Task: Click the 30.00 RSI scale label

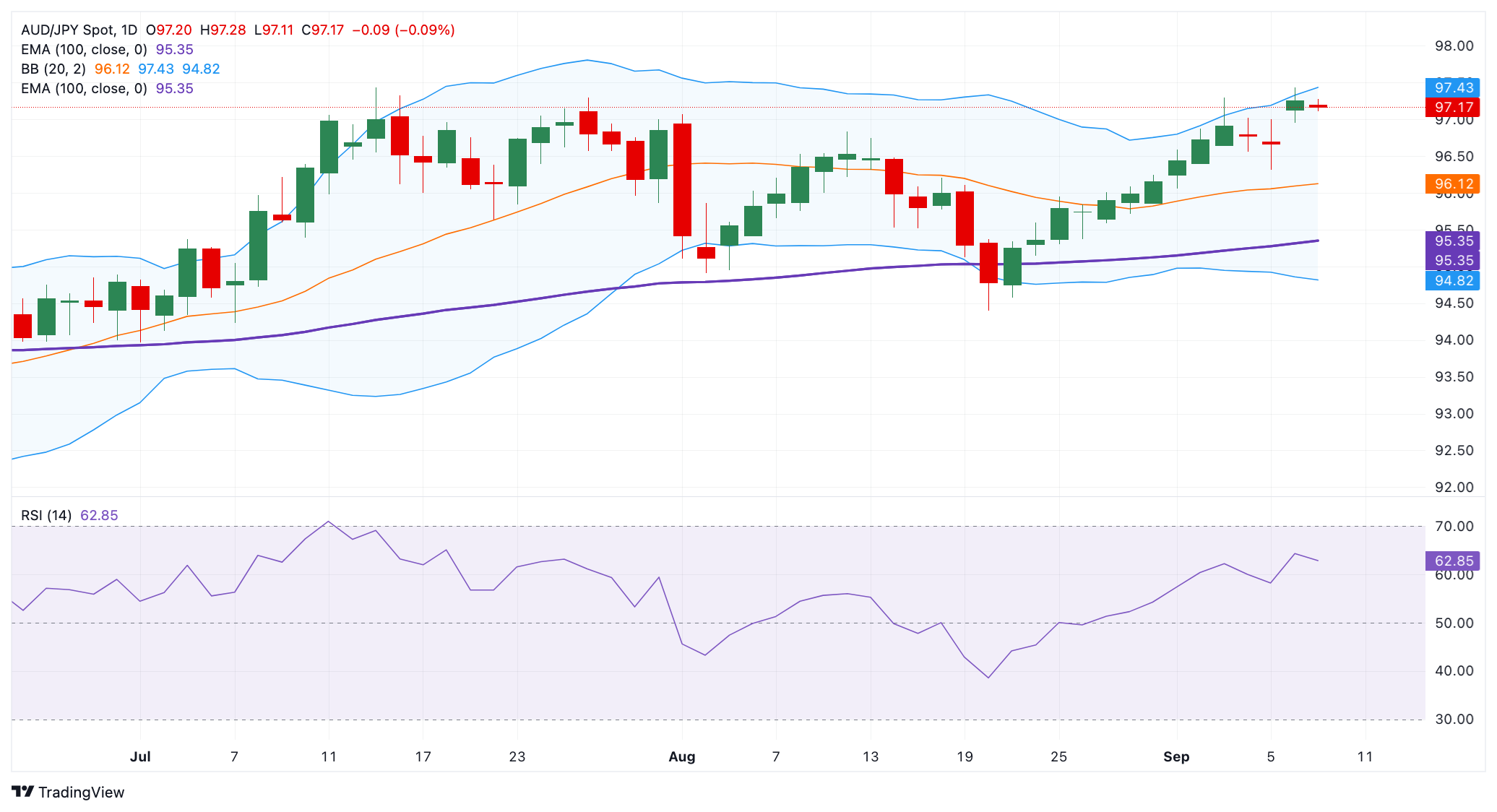Action: 1454,719
